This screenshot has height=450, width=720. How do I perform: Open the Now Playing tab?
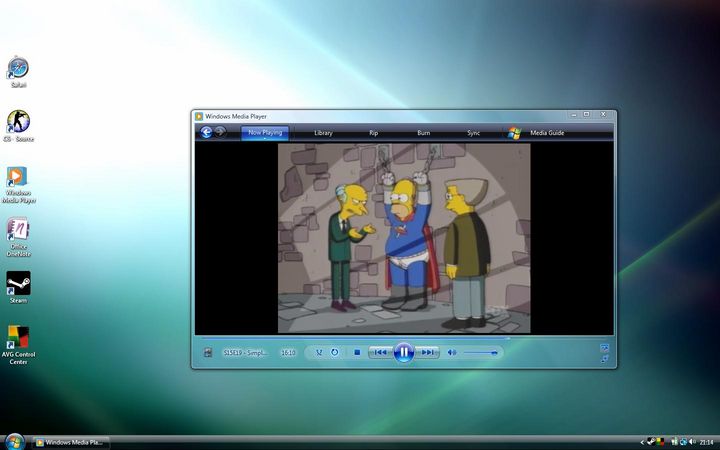pyautogui.click(x=265, y=133)
